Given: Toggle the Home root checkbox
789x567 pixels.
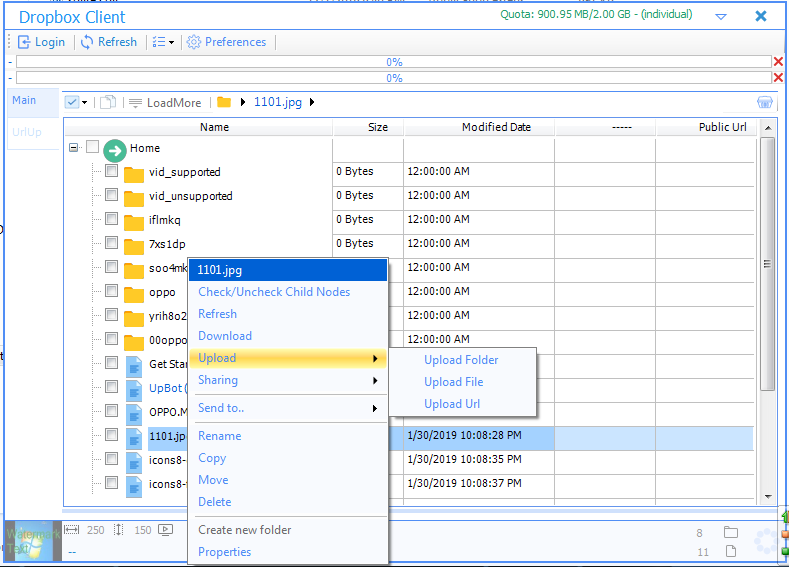Looking at the screenshot, I should [92, 146].
